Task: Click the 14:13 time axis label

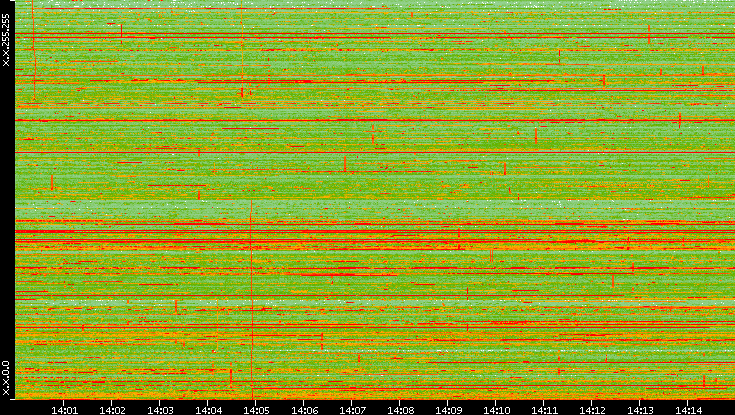Action: [x=640, y=410]
